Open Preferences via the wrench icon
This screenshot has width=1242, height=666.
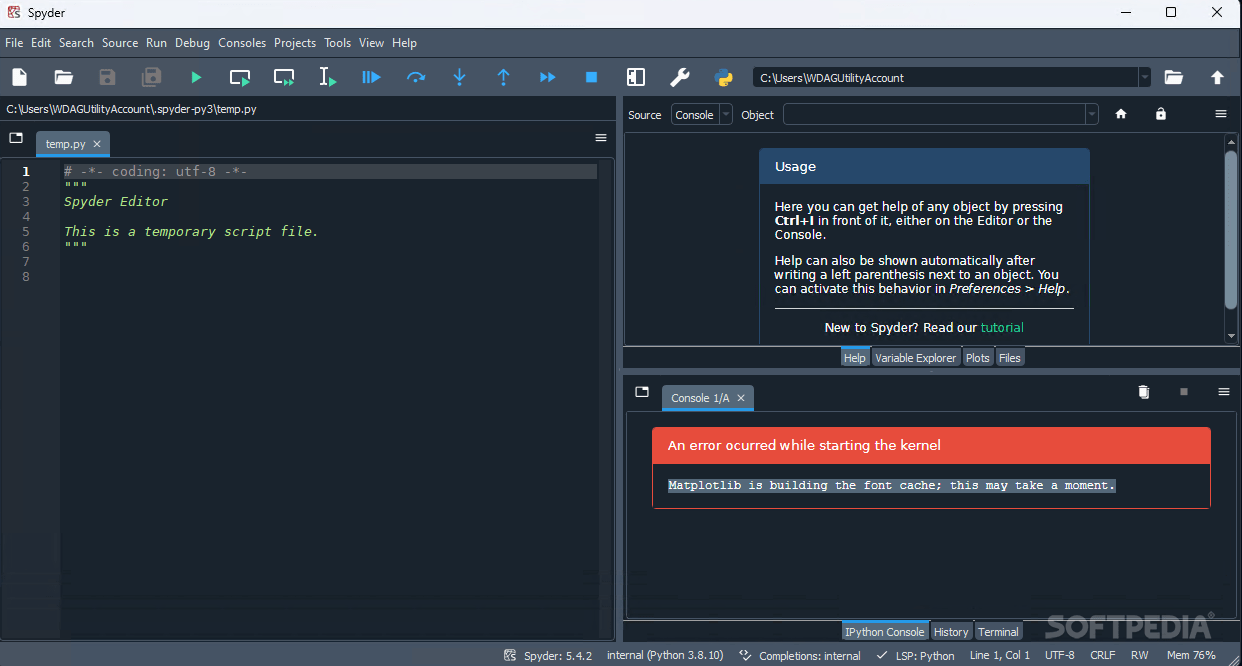(679, 77)
